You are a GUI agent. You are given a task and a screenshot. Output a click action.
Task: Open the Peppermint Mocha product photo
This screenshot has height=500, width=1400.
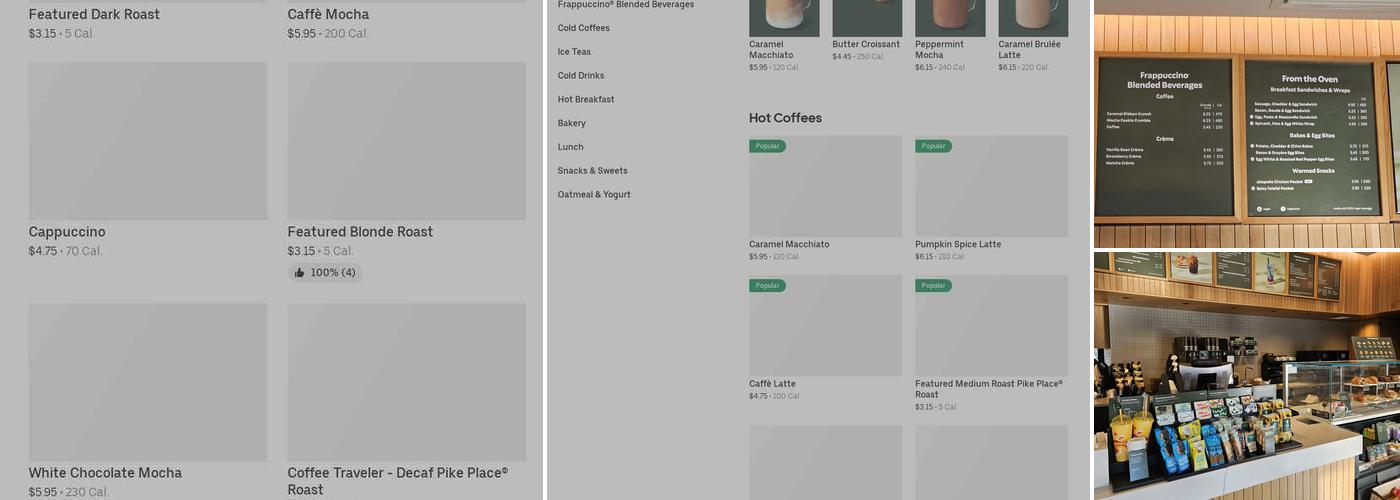950,18
